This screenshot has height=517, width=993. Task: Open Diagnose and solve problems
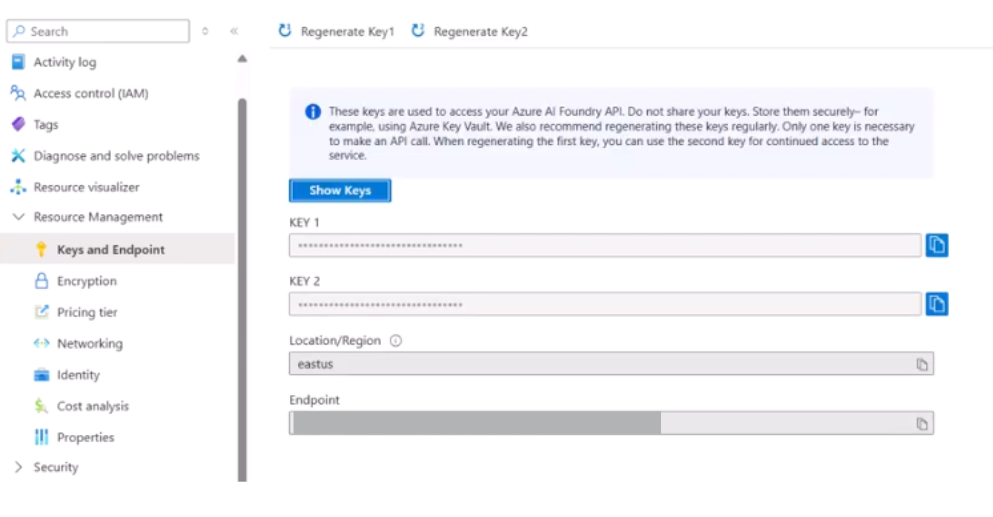[116, 156]
